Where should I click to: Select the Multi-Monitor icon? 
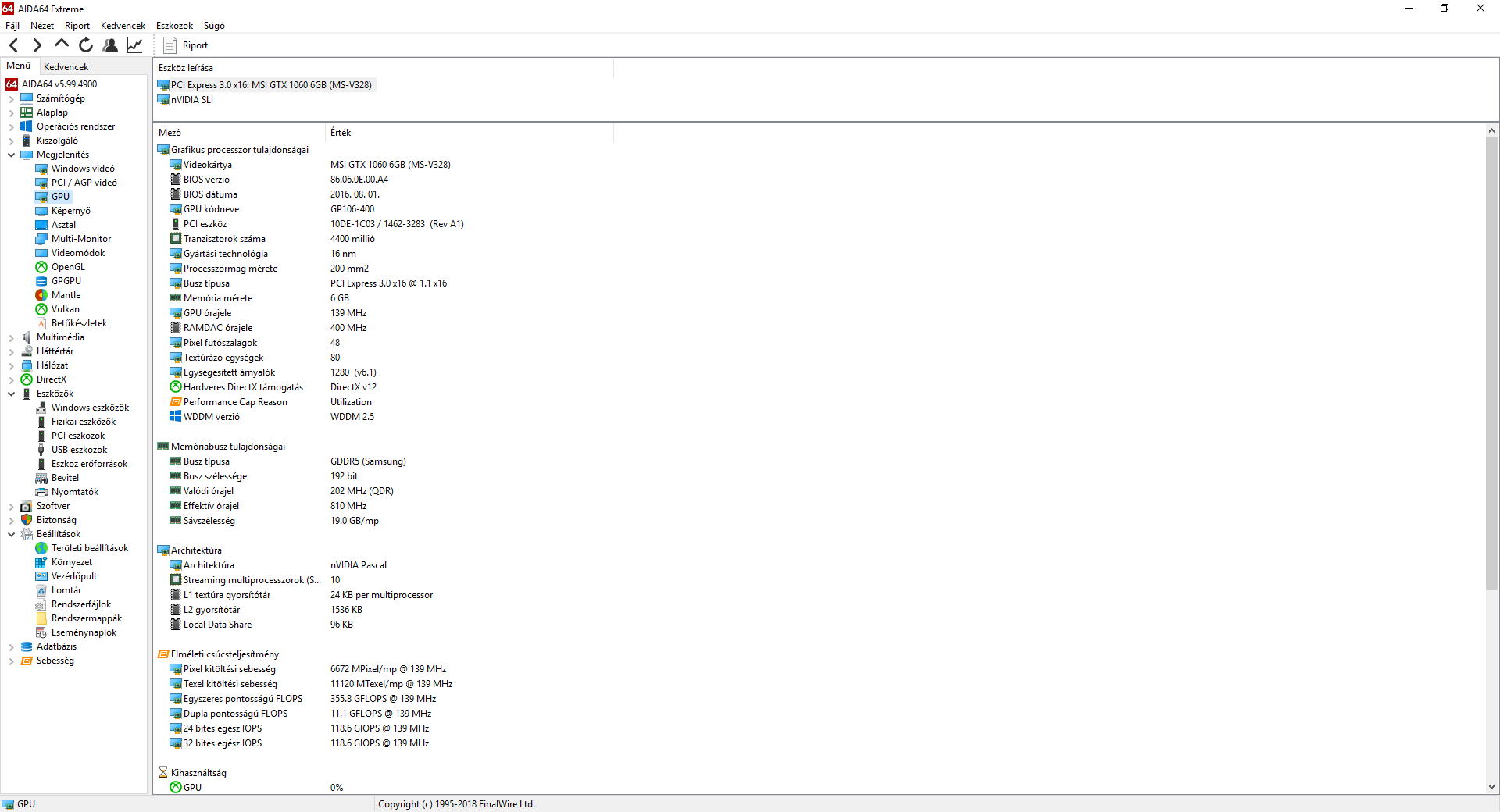point(41,239)
